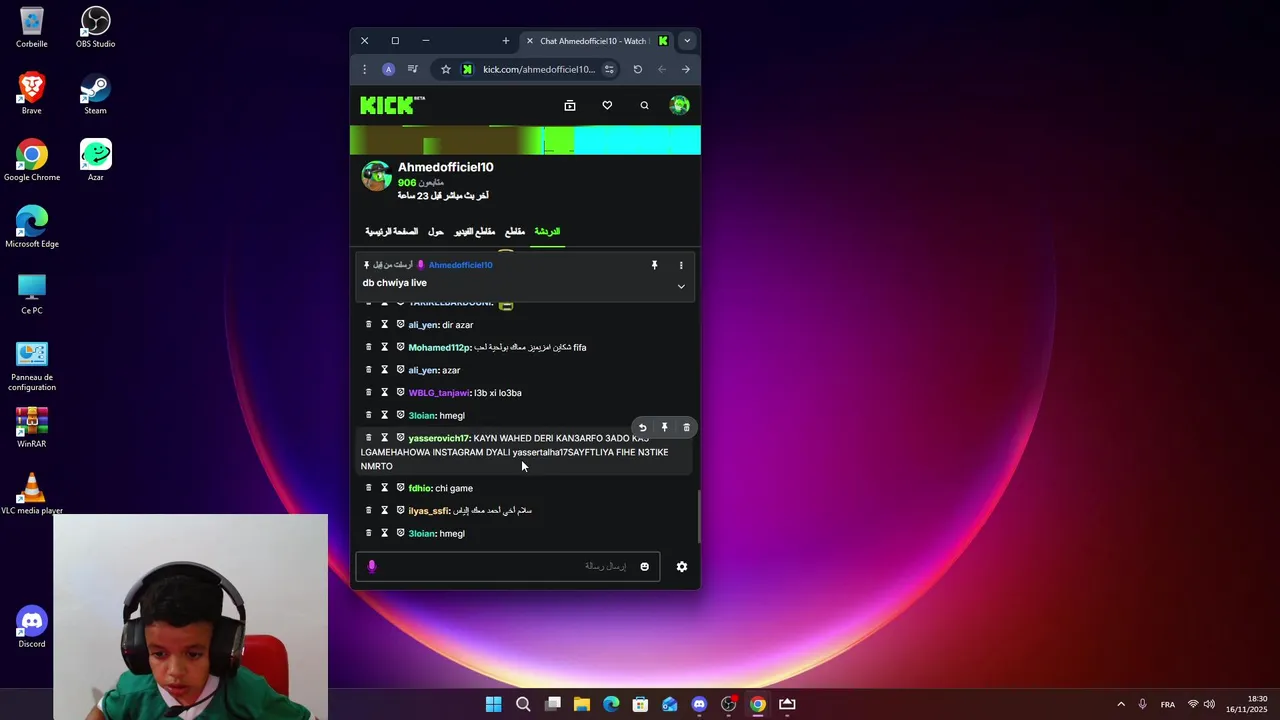This screenshot has width=1280, height=720.
Task: Open volume control in system tray
Action: coord(1209,704)
